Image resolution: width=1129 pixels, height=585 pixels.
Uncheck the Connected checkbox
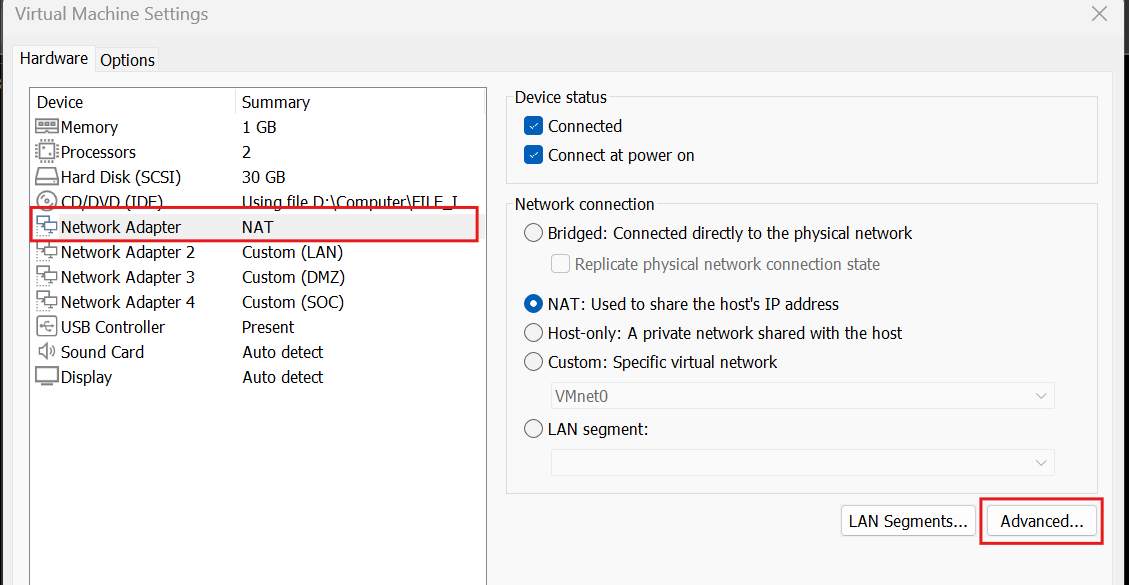[x=533, y=126]
